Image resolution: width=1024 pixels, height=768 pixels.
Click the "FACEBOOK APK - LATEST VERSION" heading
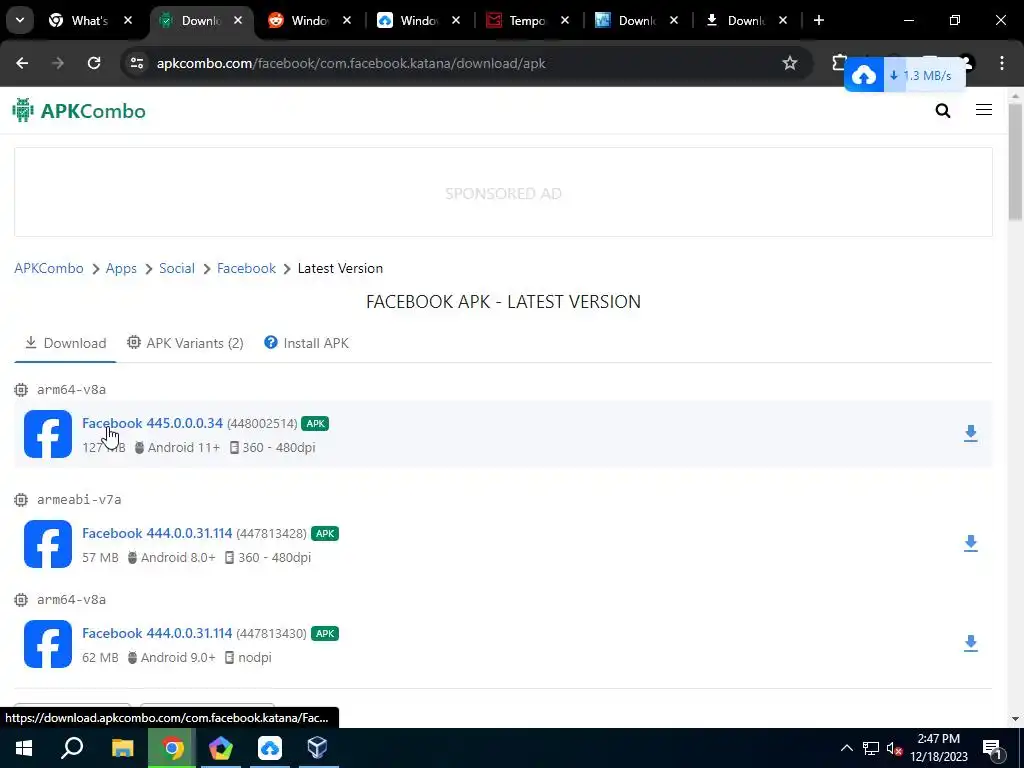click(503, 302)
